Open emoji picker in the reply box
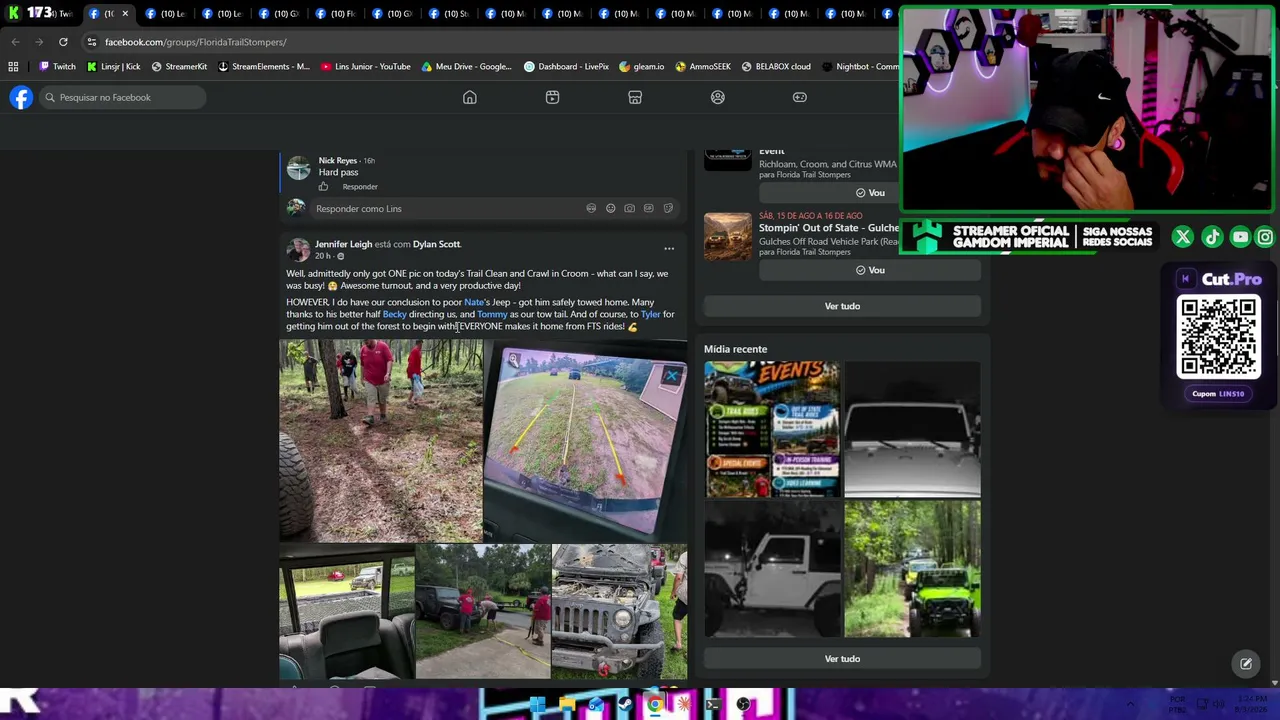Screen dimensions: 1280x720 click(x=610, y=209)
